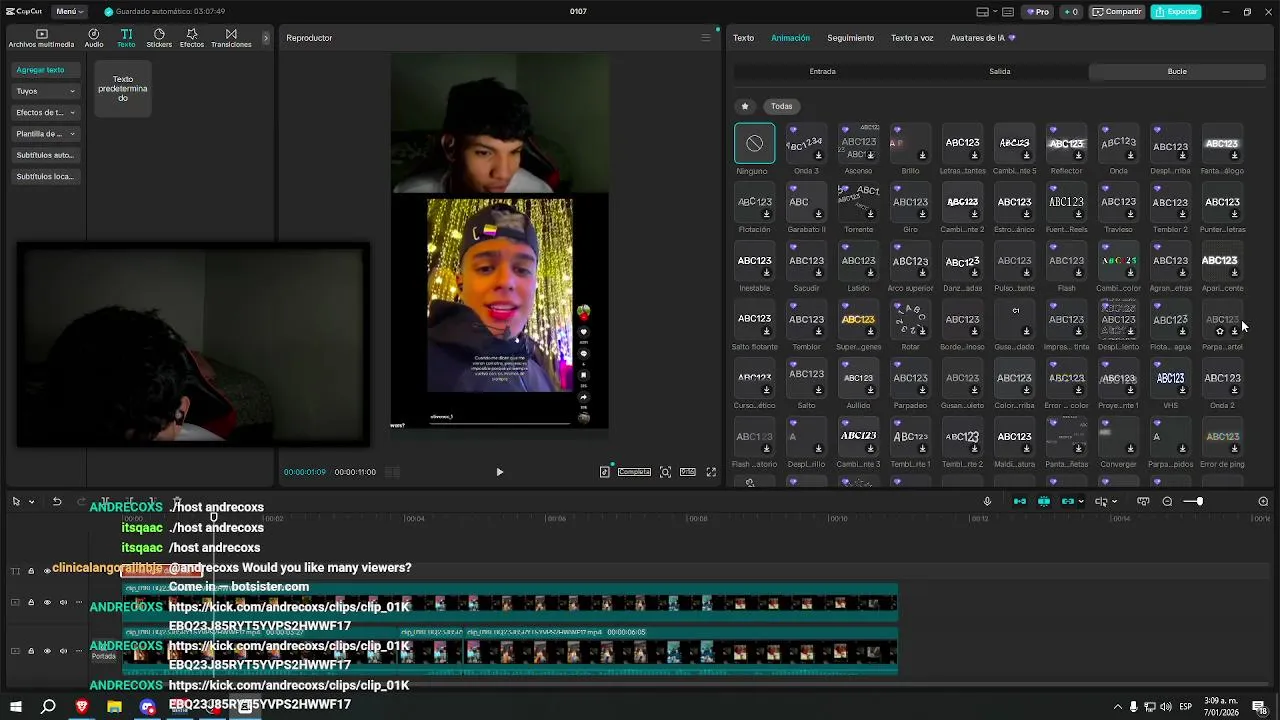The image size is (1280, 720).
Task: Expand Plantilla de texto section
Action: [x=45, y=134]
